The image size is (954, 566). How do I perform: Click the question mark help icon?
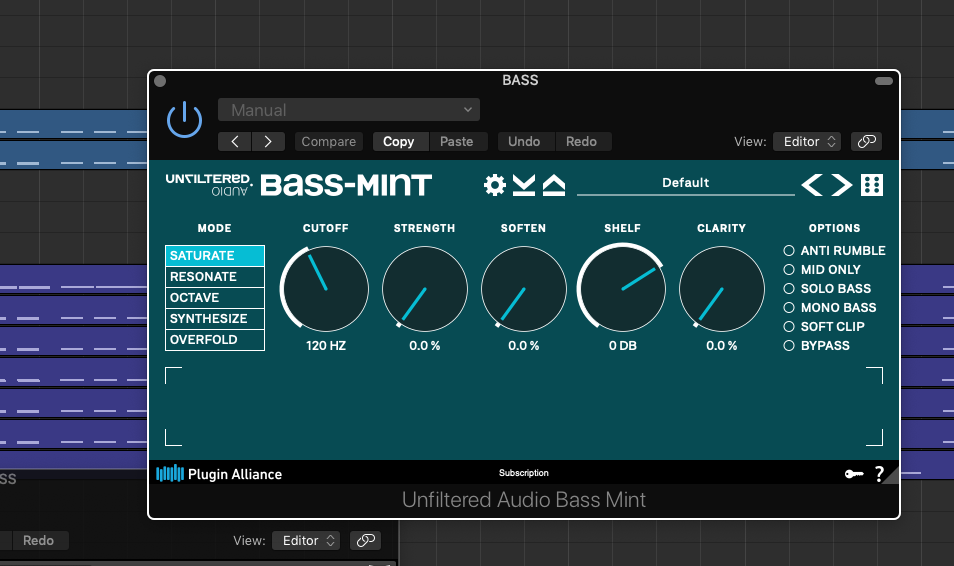(x=879, y=473)
